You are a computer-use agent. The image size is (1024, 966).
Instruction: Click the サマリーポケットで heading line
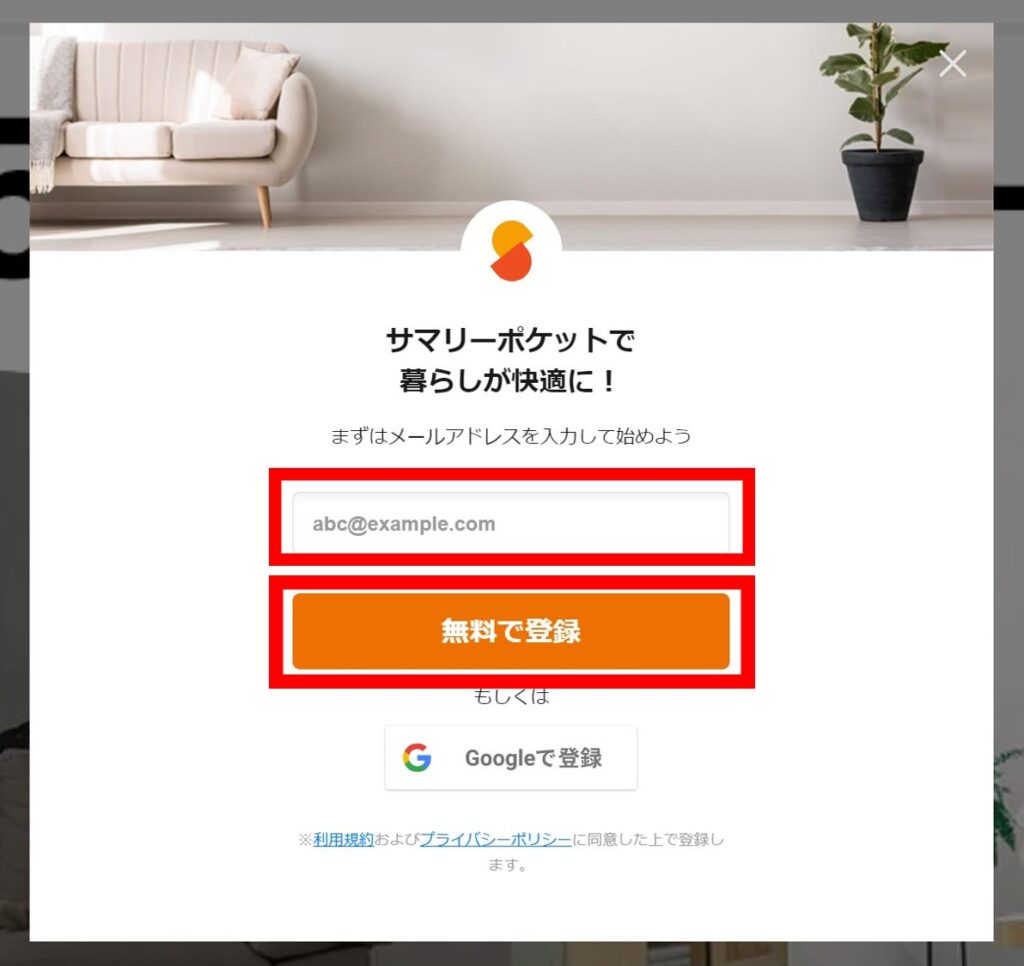(511, 340)
